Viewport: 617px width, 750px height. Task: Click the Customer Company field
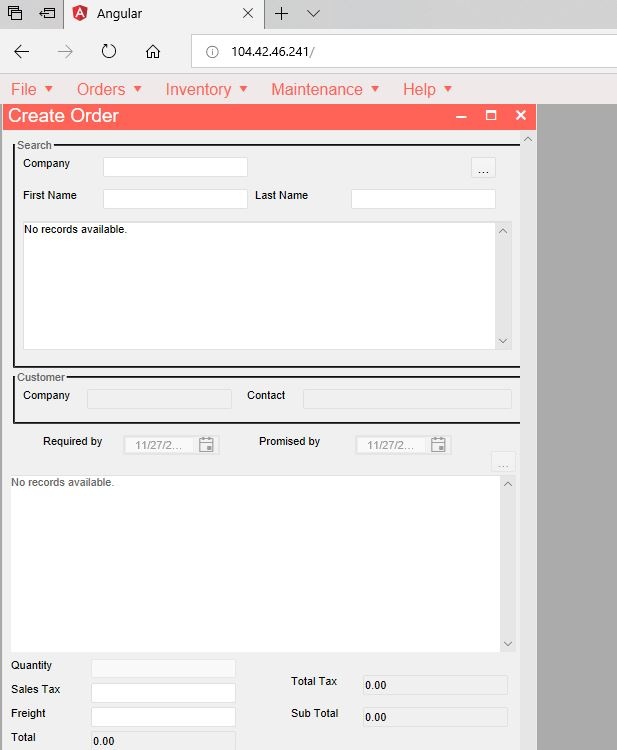pyautogui.click(x=159, y=399)
